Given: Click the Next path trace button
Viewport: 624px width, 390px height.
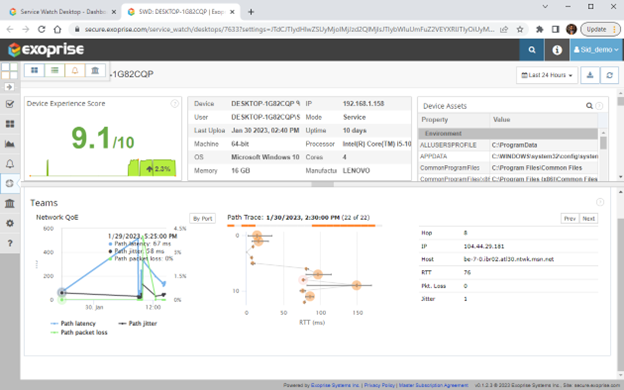Looking at the screenshot, I should coord(589,218).
